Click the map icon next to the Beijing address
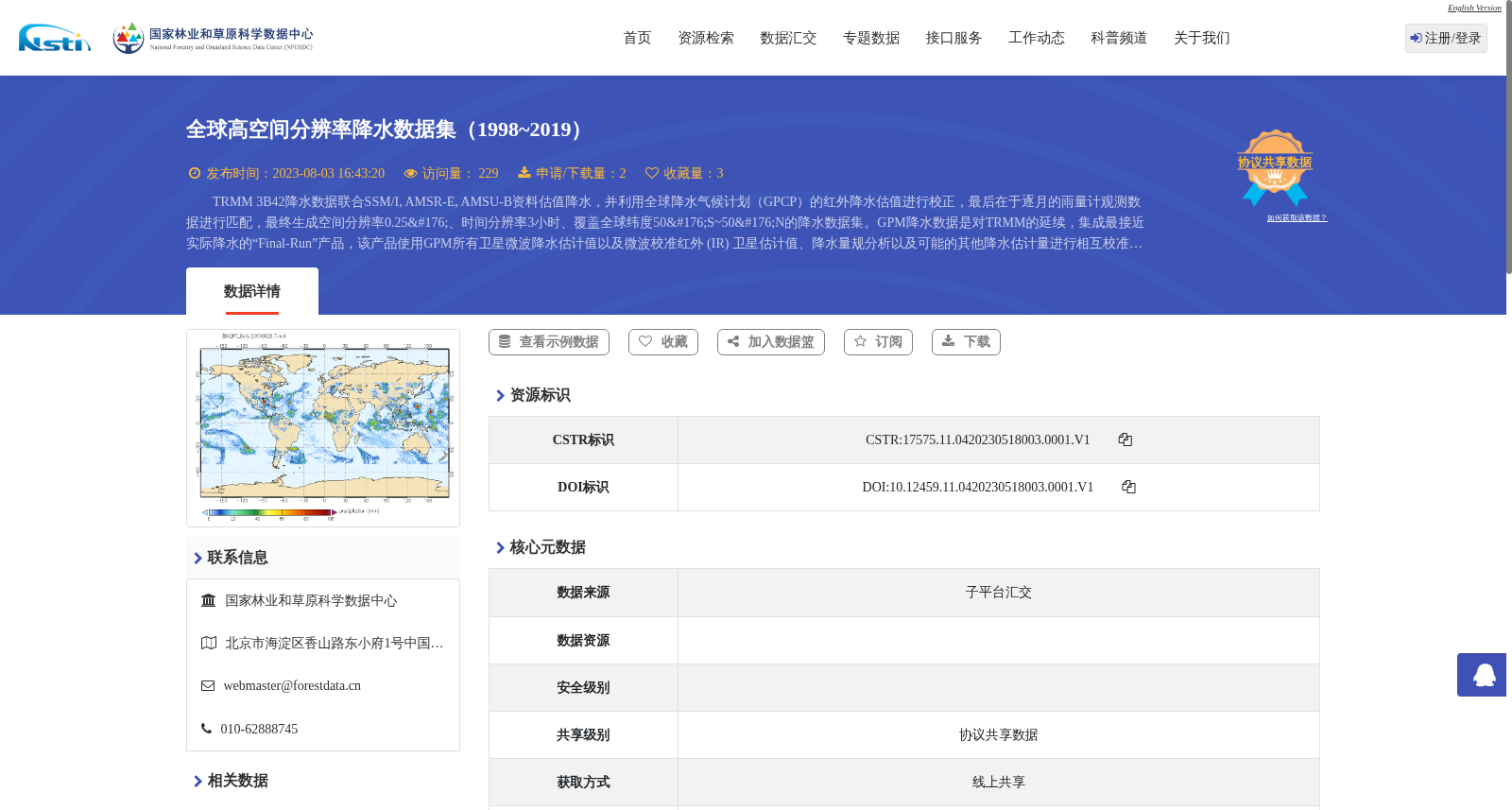Screen dimensions: 1512x810 point(209,643)
